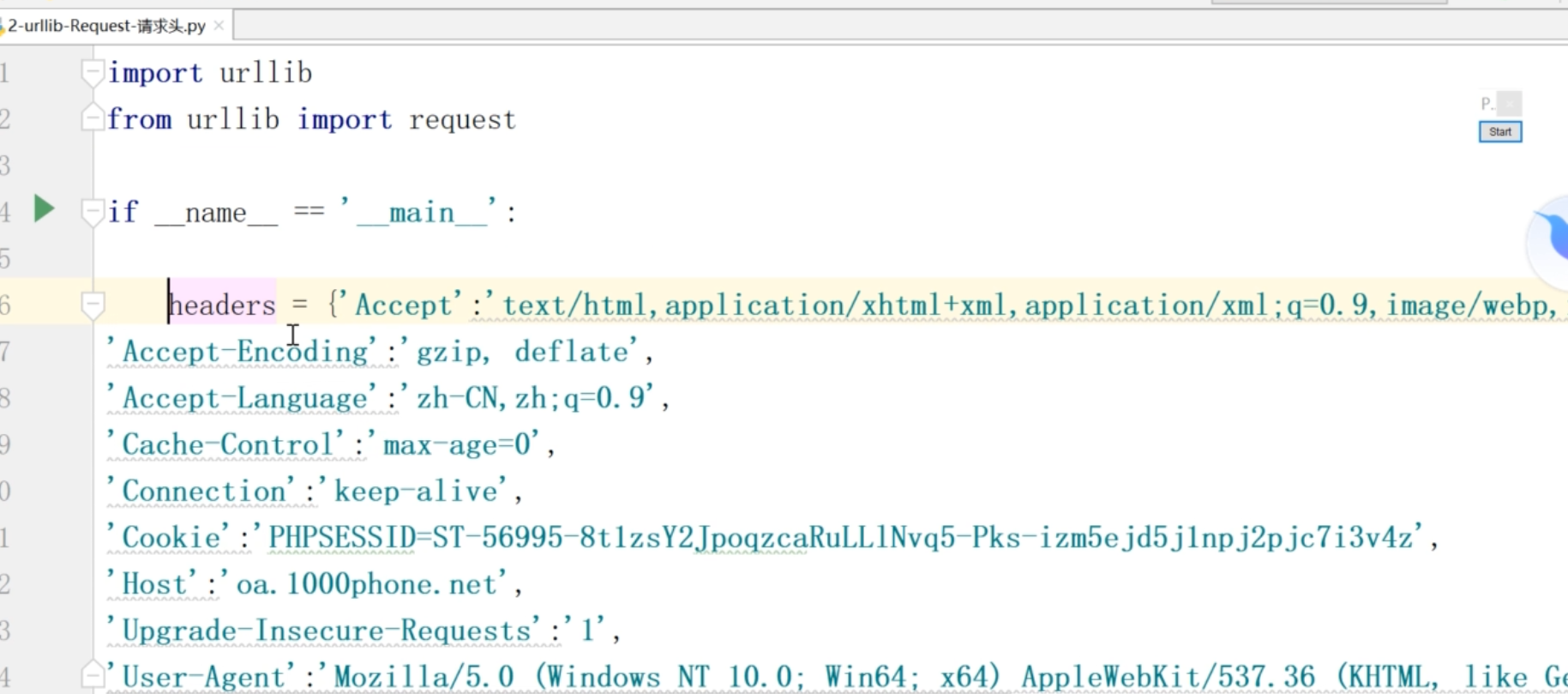Click the 'Accept' key in headers

tap(403, 305)
